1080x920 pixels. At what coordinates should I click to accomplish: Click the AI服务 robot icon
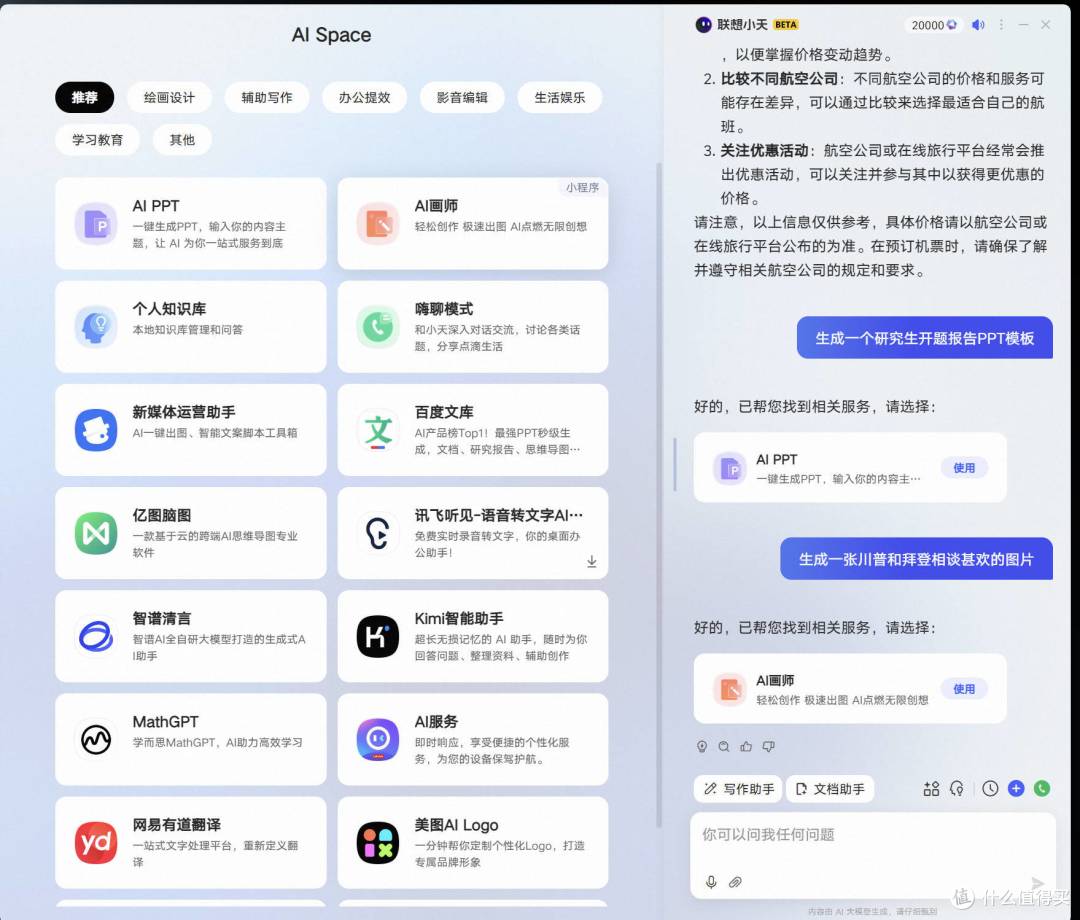[377, 740]
